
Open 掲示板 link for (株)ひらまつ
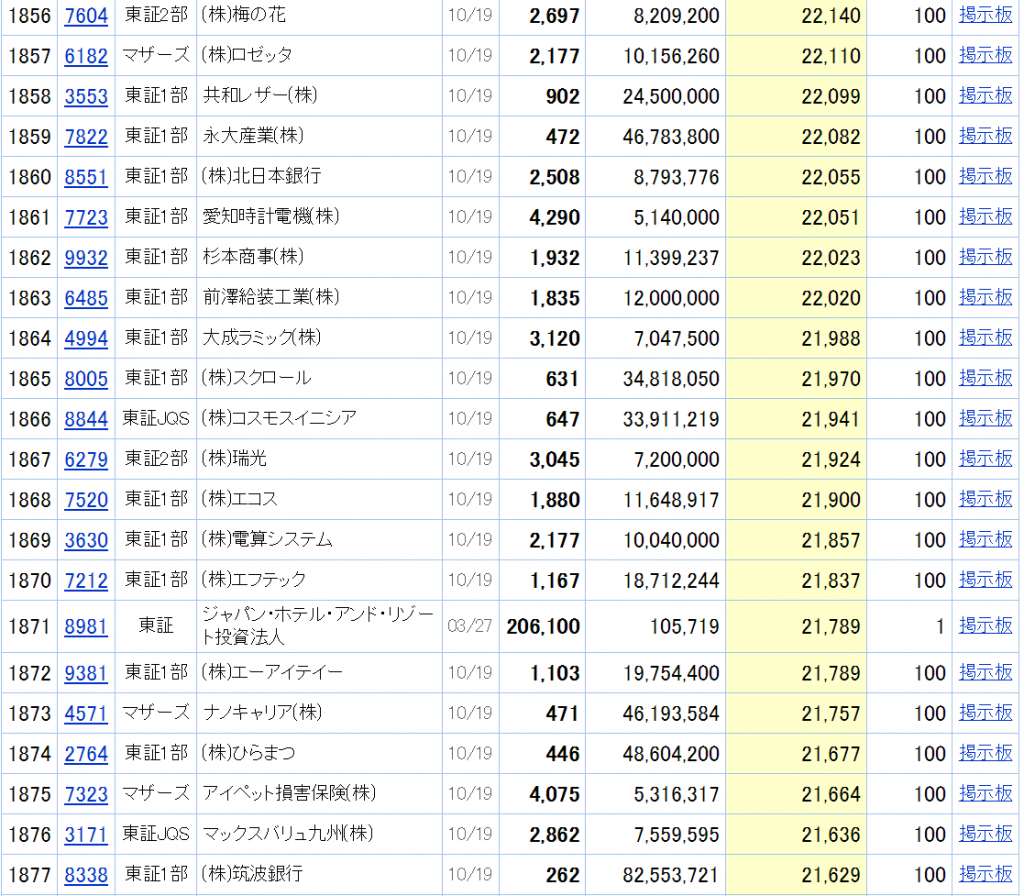coord(985,754)
